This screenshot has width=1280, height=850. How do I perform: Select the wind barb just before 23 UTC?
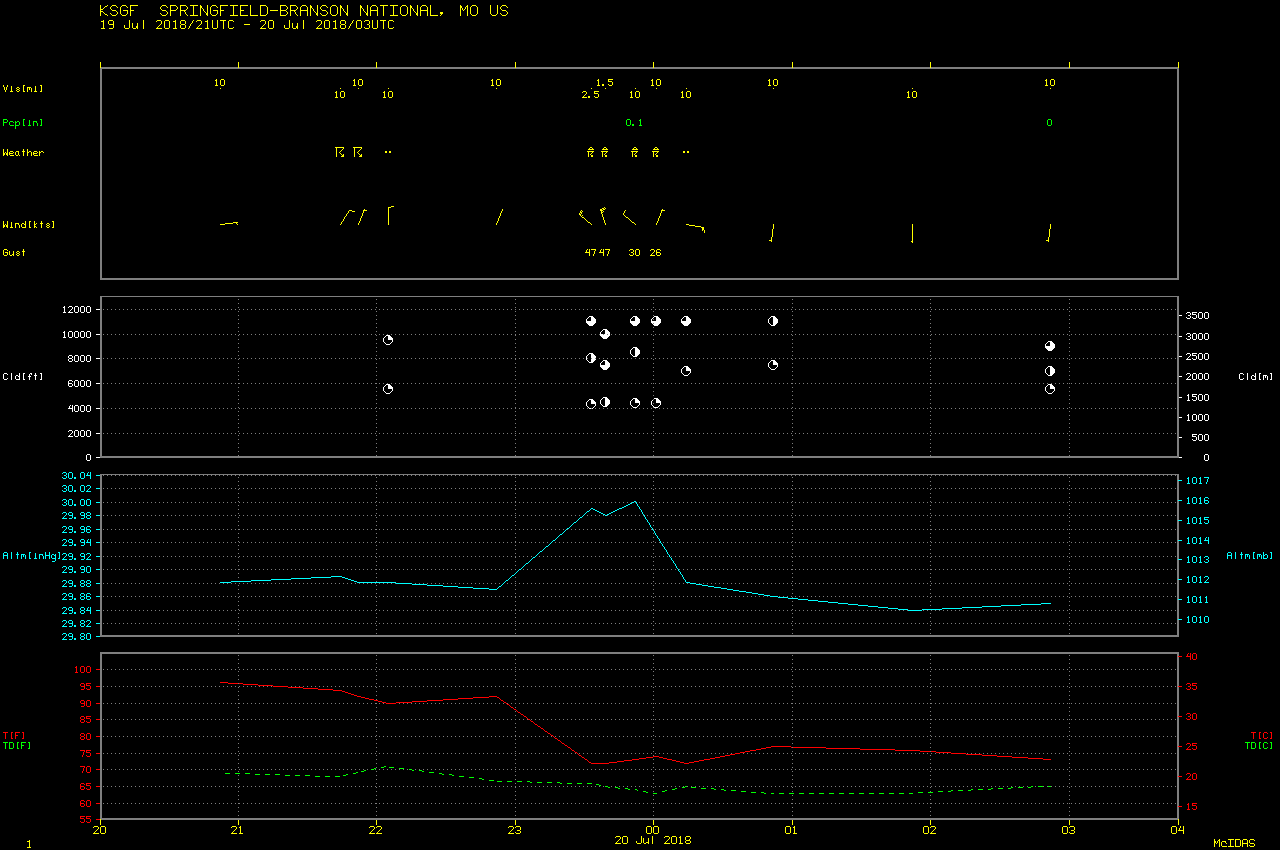499,217
